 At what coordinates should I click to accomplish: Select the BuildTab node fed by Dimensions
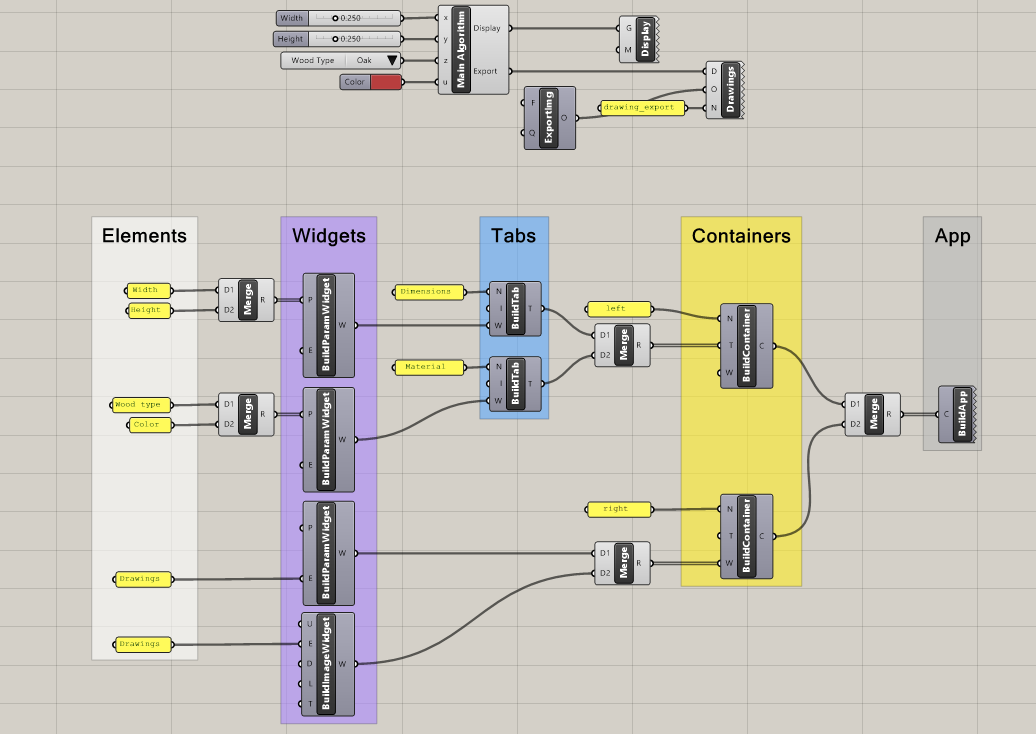coord(516,309)
